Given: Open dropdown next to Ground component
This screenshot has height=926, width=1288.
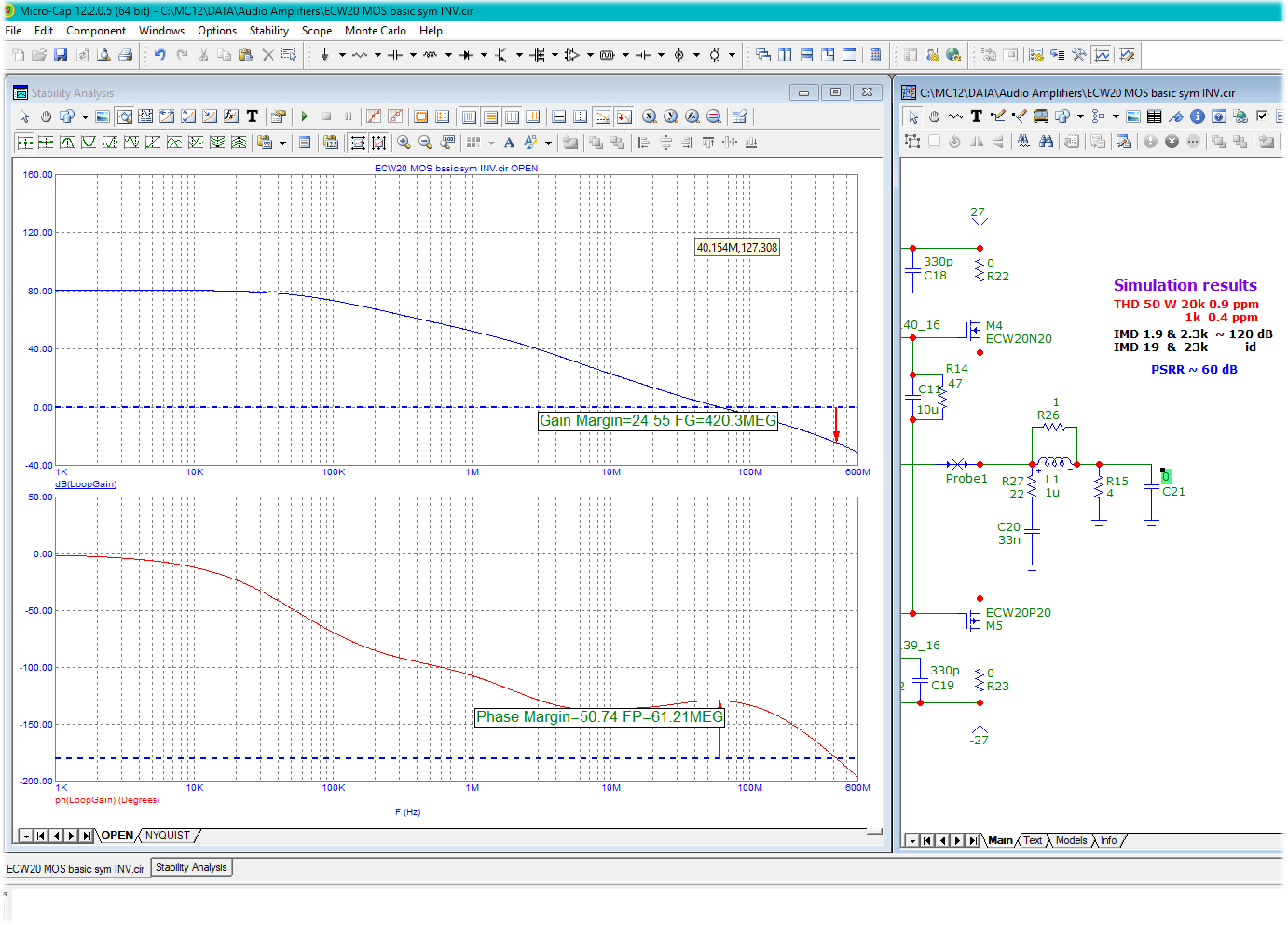Looking at the screenshot, I should point(342,55).
